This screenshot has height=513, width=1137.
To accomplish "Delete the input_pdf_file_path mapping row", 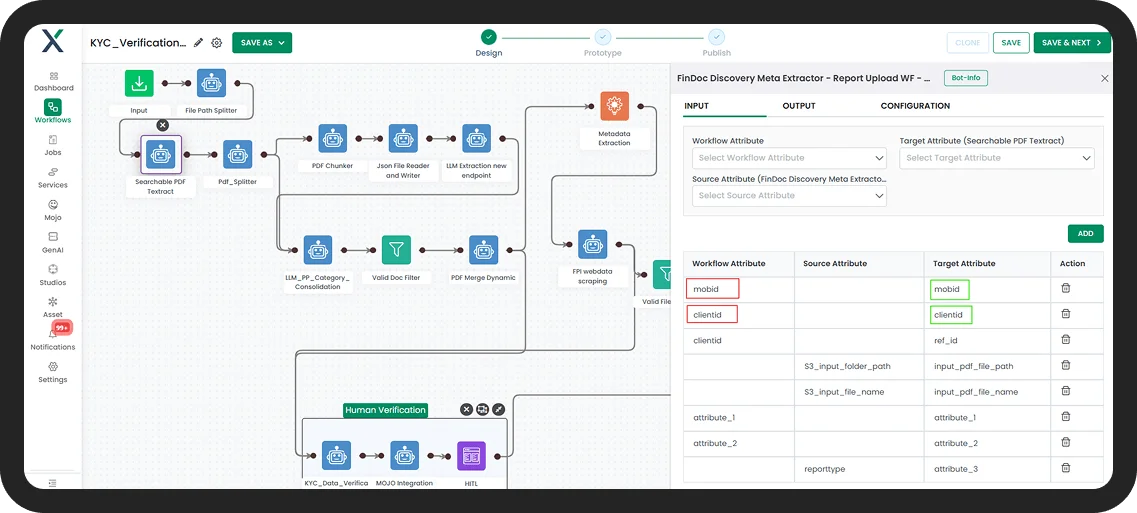I will pos(1066,365).
